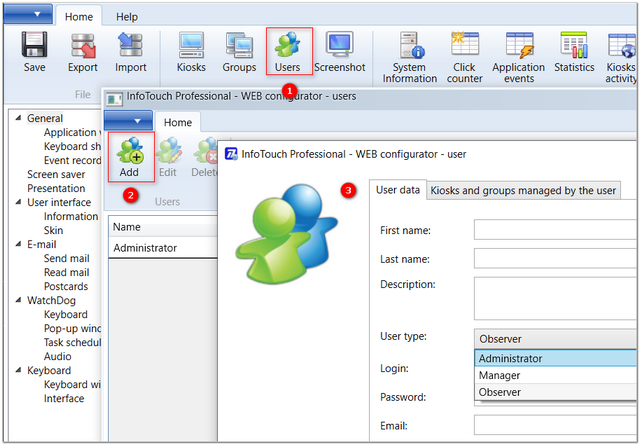Select Send mail in settings tree
Viewport: 640px width, 445px height.
67,258
